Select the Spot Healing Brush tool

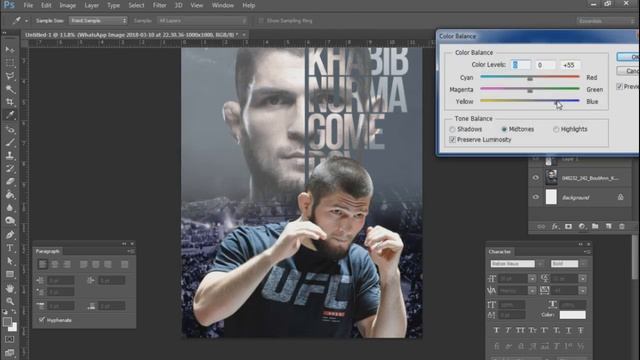(x=10, y=129)
